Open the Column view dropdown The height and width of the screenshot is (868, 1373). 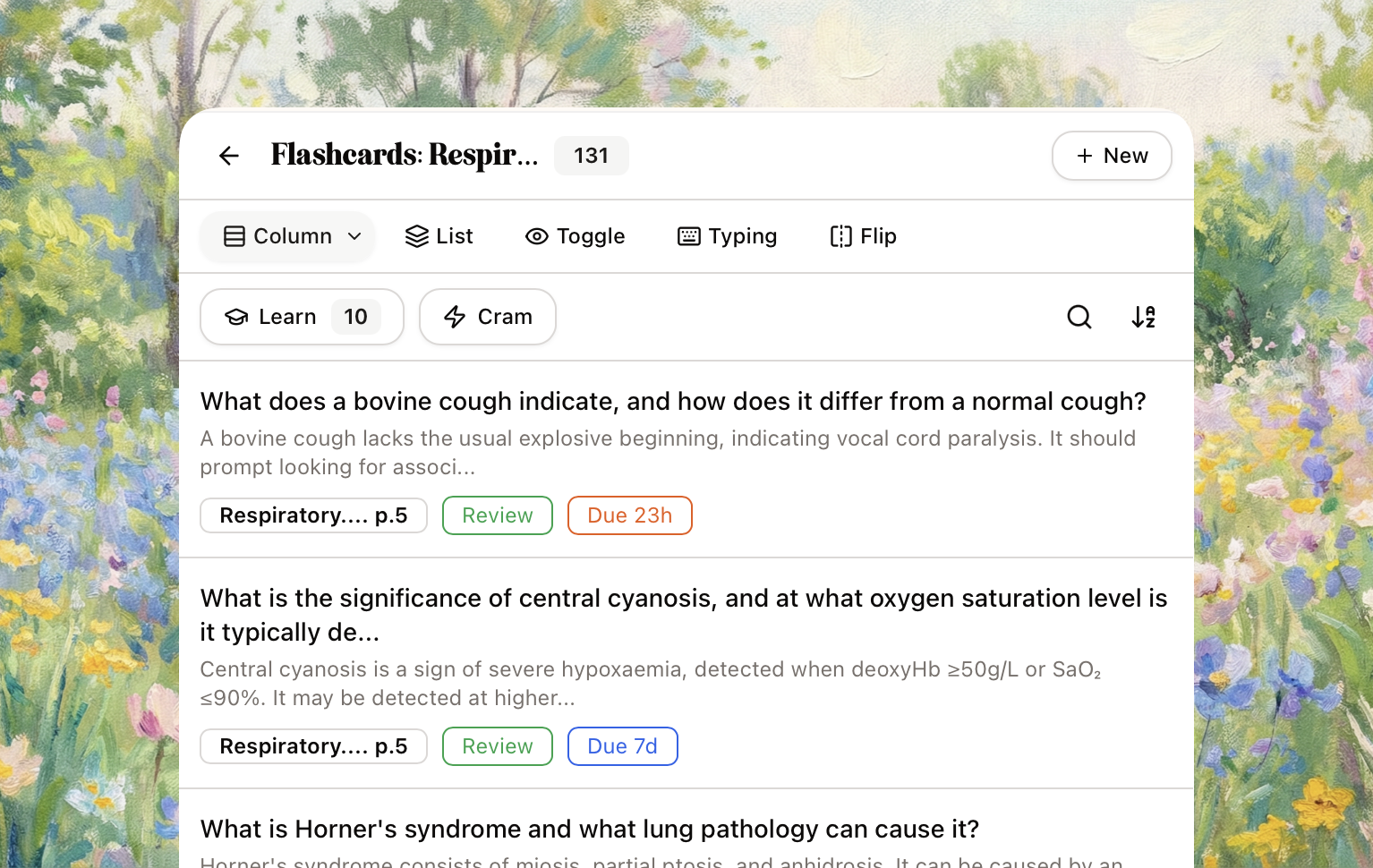point(286,236)
